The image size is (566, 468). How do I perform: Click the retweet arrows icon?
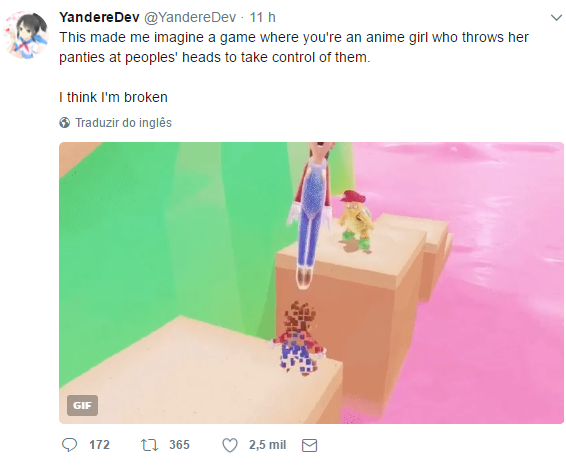[149, 445]
